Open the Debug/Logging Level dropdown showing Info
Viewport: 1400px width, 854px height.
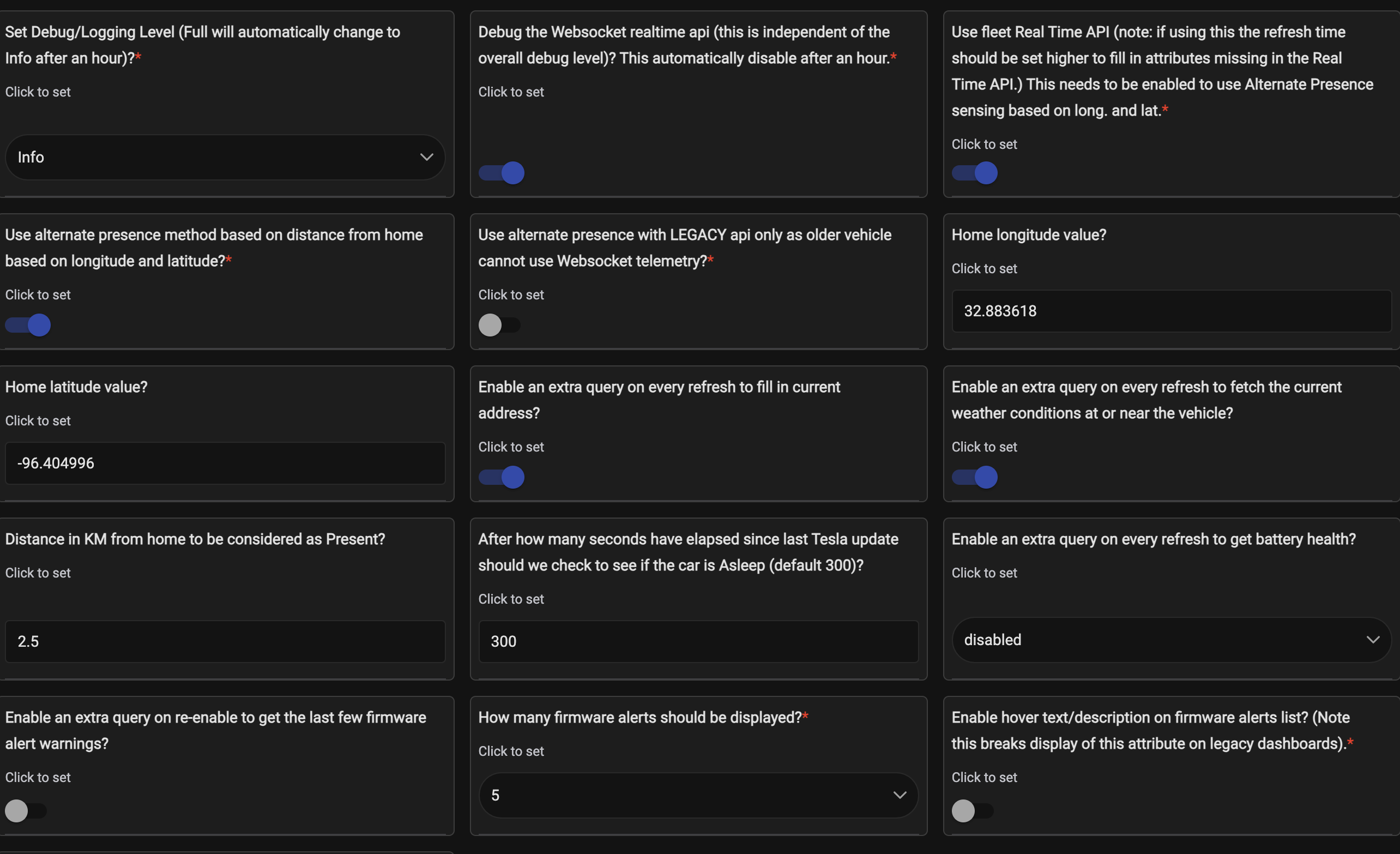point(225,158)
